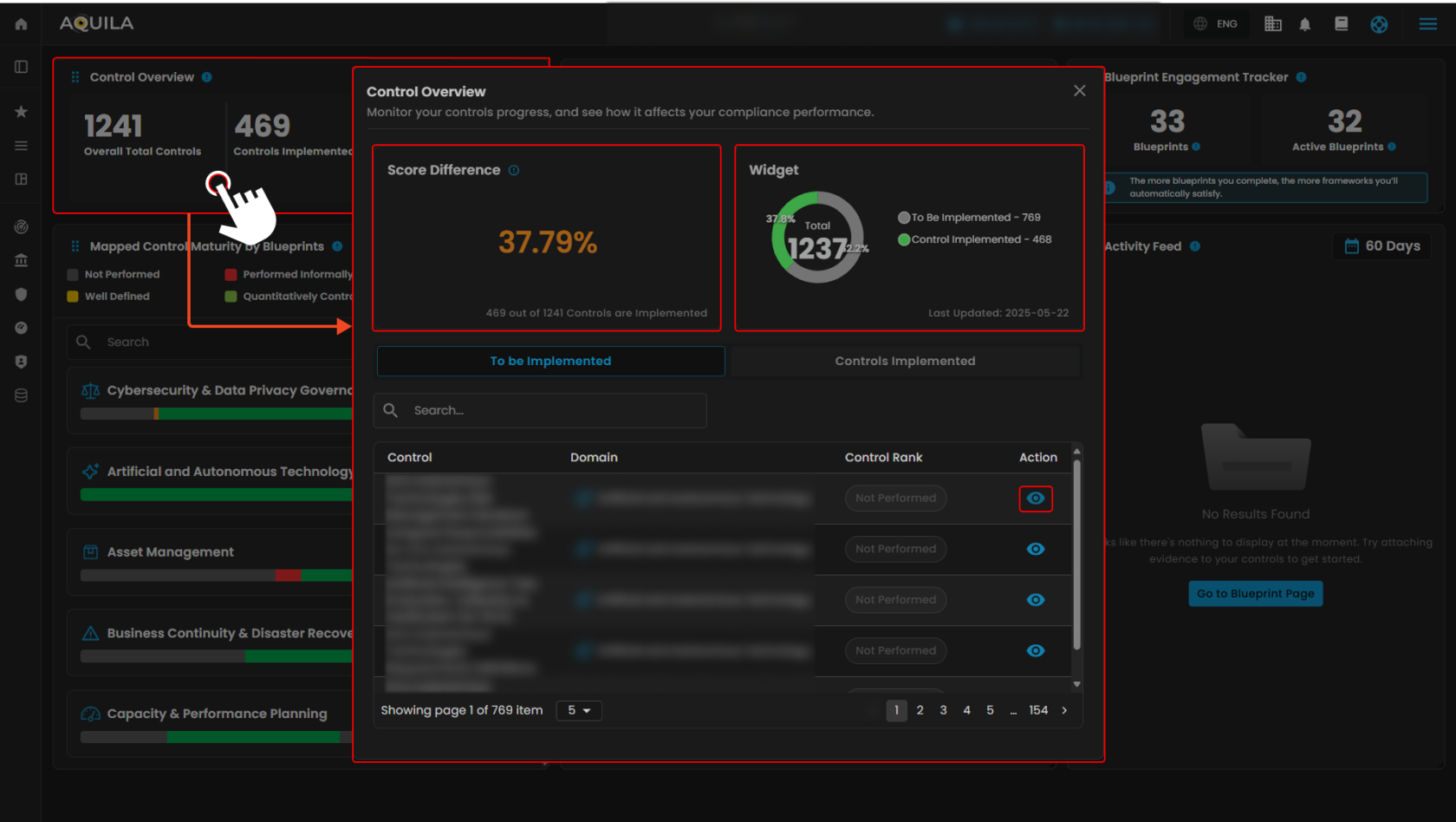The image size is (1456, 822).
Task: Click eye icon in fourth table row
Action: point(1035,651)
